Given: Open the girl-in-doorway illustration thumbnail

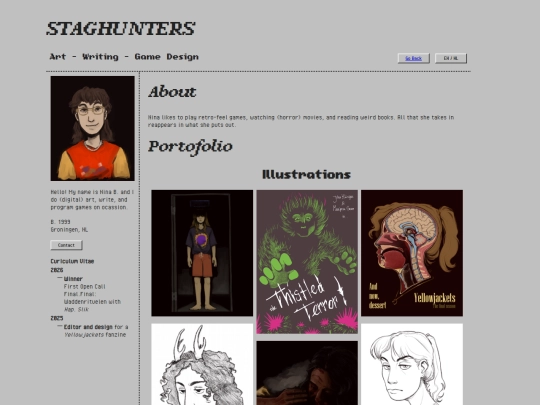Looking at the screenshot, I should [x=202, y=253].
